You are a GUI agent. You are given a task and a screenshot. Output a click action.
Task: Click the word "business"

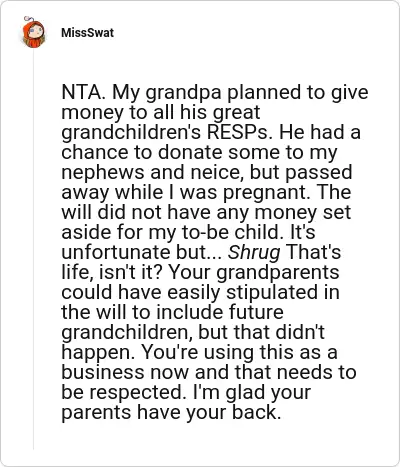(103, 372)
